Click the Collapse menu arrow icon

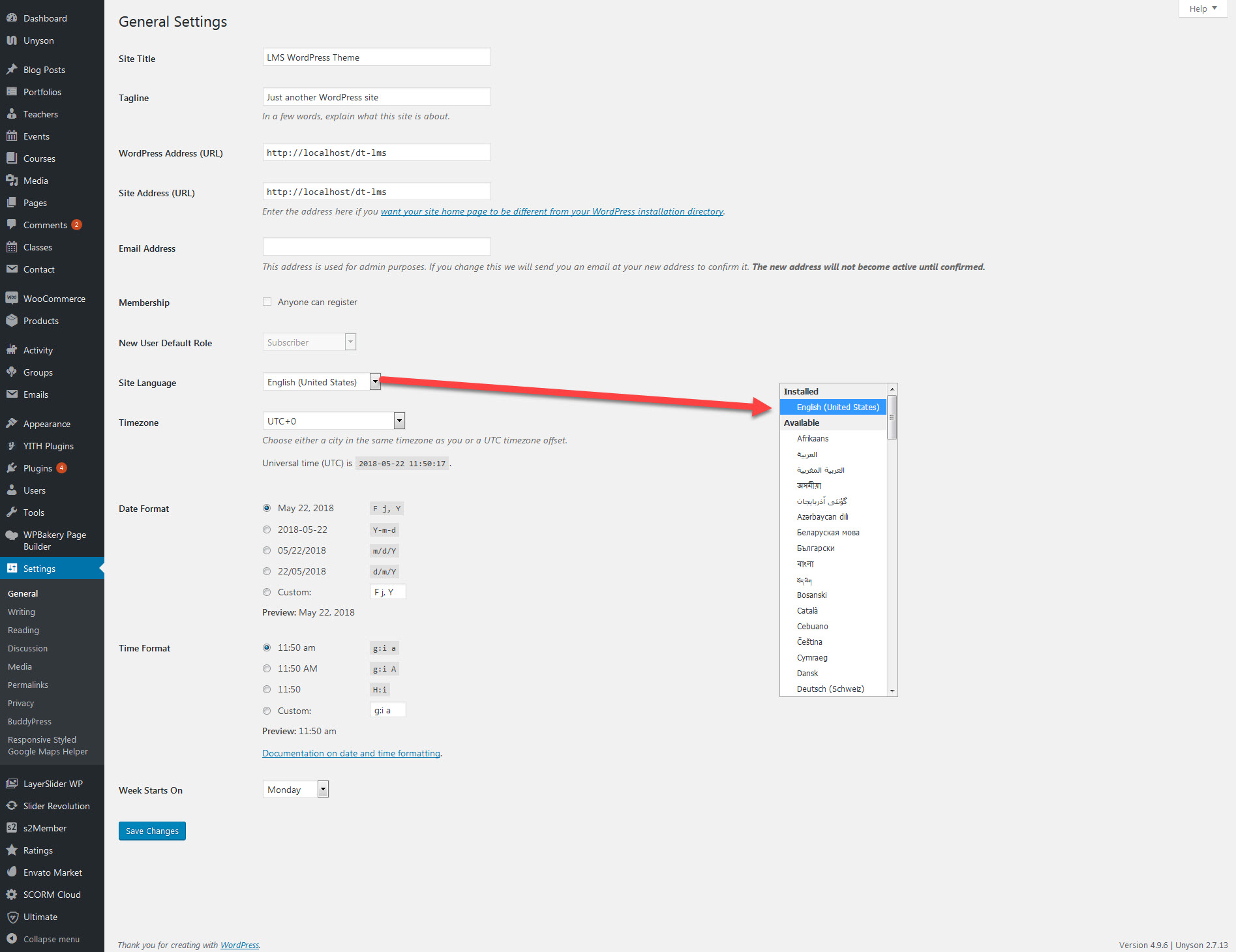[12, 939]
